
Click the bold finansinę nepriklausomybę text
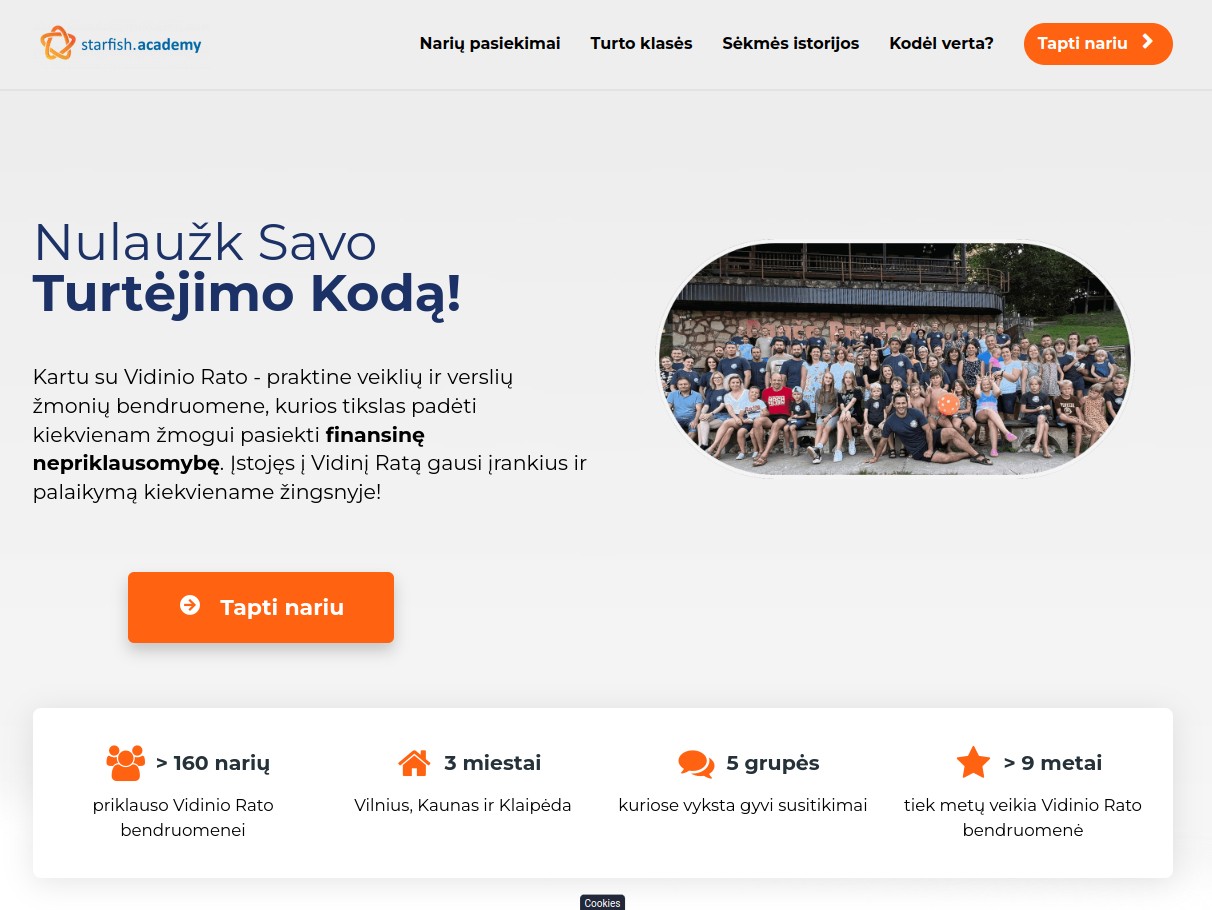coord(229,449)
